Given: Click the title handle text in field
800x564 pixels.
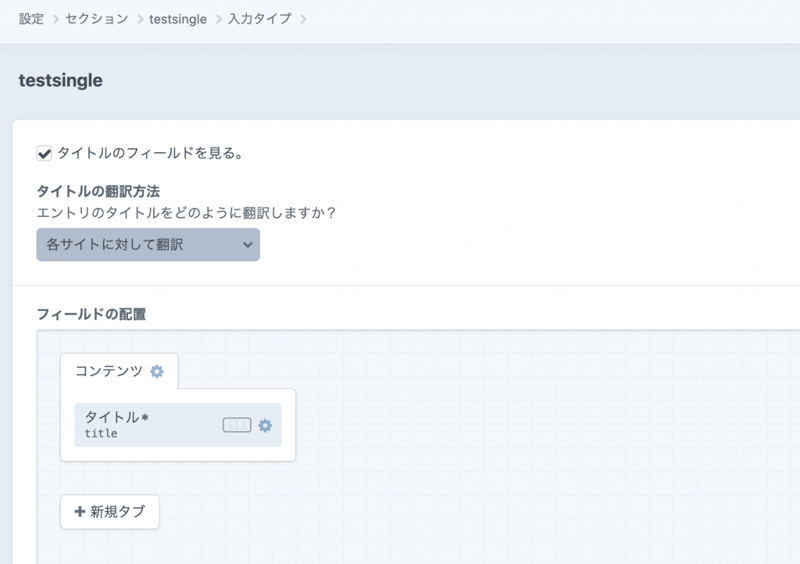Looking at the screenshot, I should click(x=101, y=434).
